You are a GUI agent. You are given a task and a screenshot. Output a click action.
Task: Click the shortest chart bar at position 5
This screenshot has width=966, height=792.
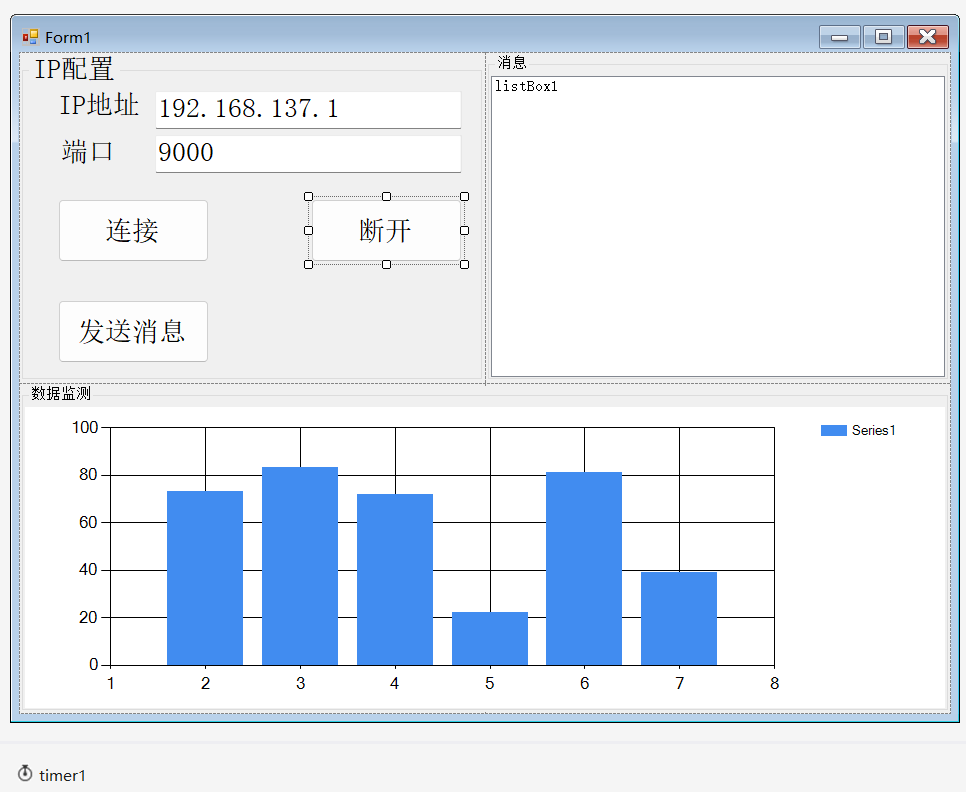click(x=489, y=638)
